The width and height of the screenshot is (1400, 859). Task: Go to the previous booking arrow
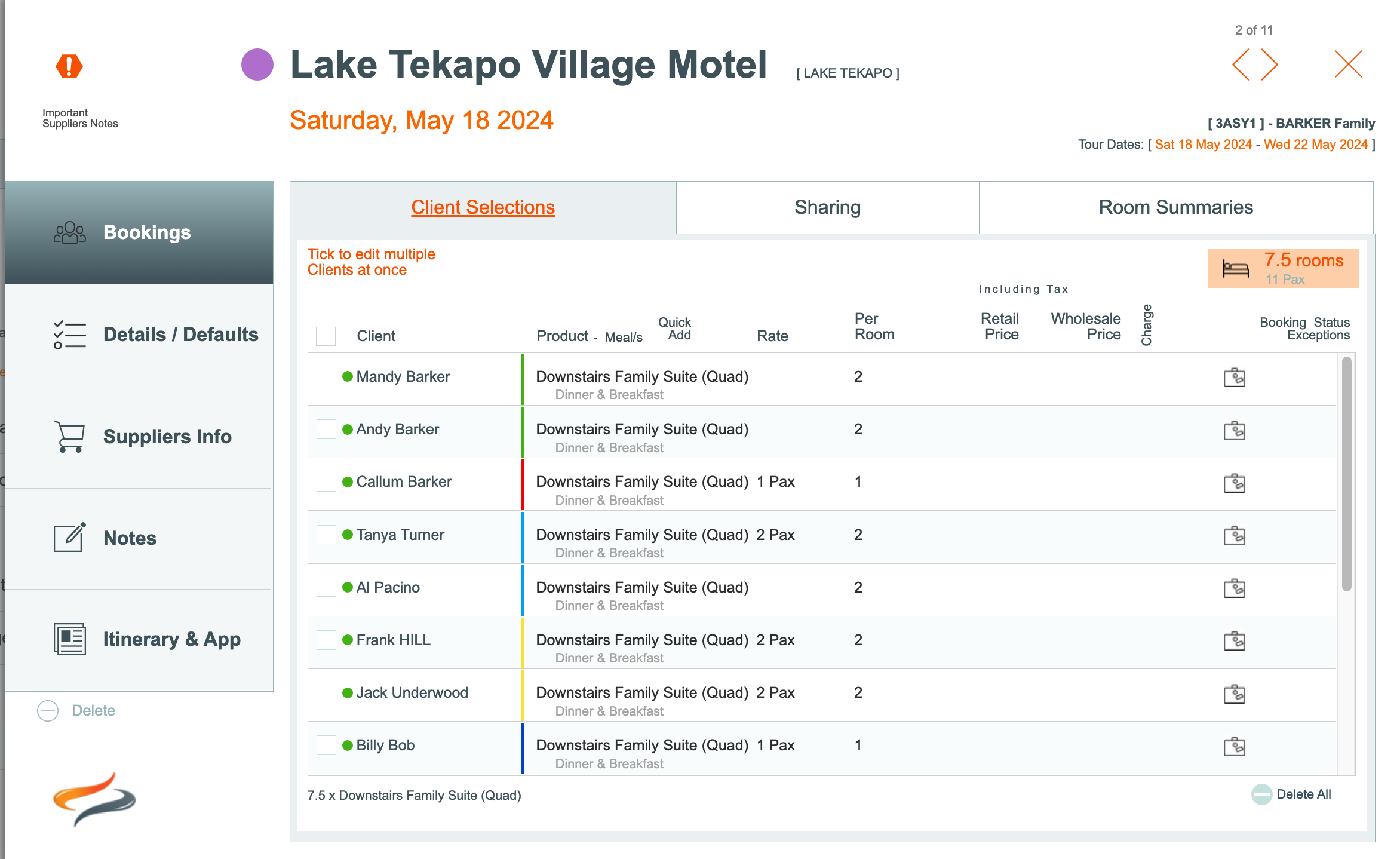coord(1241,65)
